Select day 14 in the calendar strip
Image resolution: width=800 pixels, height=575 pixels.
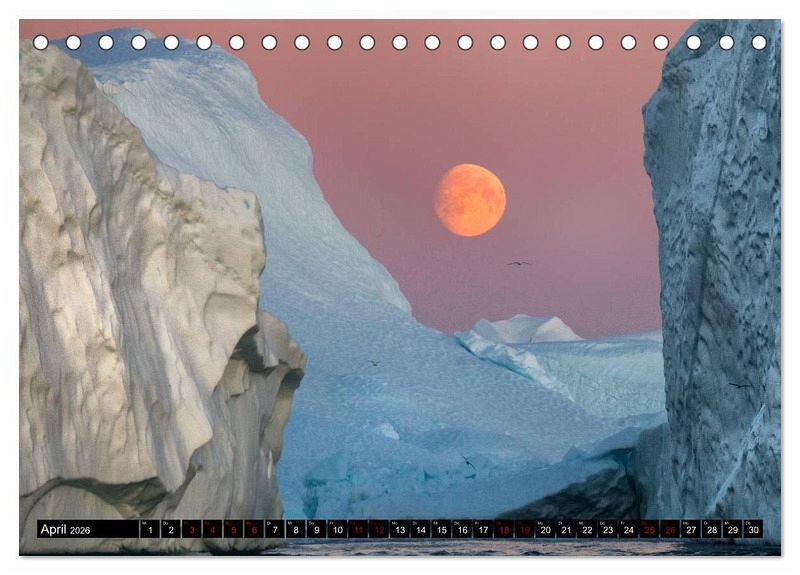(x=420, y=530)
